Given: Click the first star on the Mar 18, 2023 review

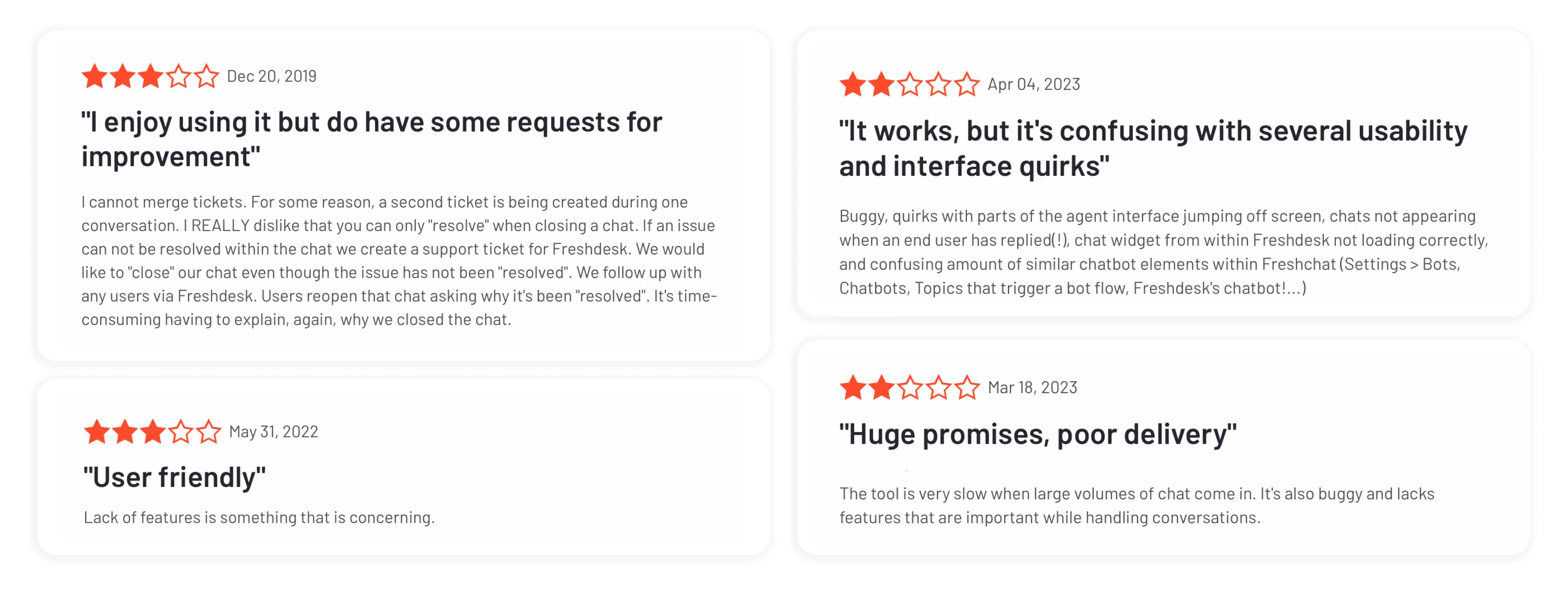Looking at the screenshot, I should tap(853, 387).
